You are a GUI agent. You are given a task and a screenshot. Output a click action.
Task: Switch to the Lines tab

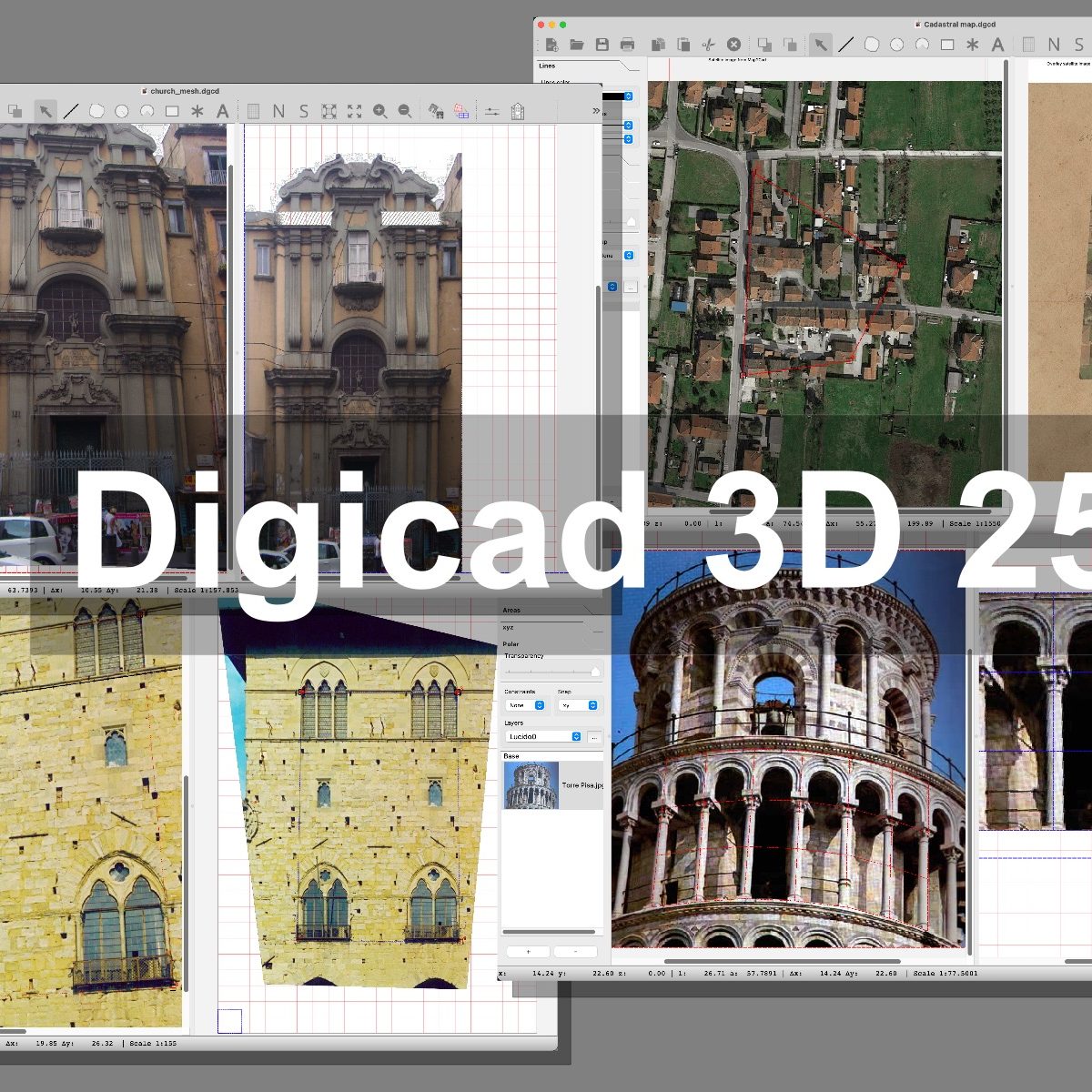(x=547, y=66)
